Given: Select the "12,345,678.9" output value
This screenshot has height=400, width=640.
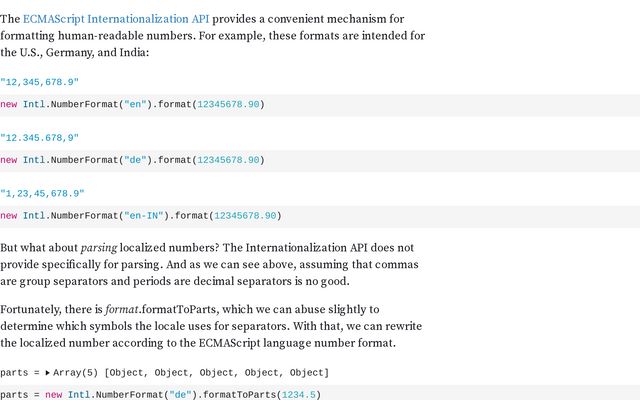Looking at the screenshot, I should pos(40,82).
